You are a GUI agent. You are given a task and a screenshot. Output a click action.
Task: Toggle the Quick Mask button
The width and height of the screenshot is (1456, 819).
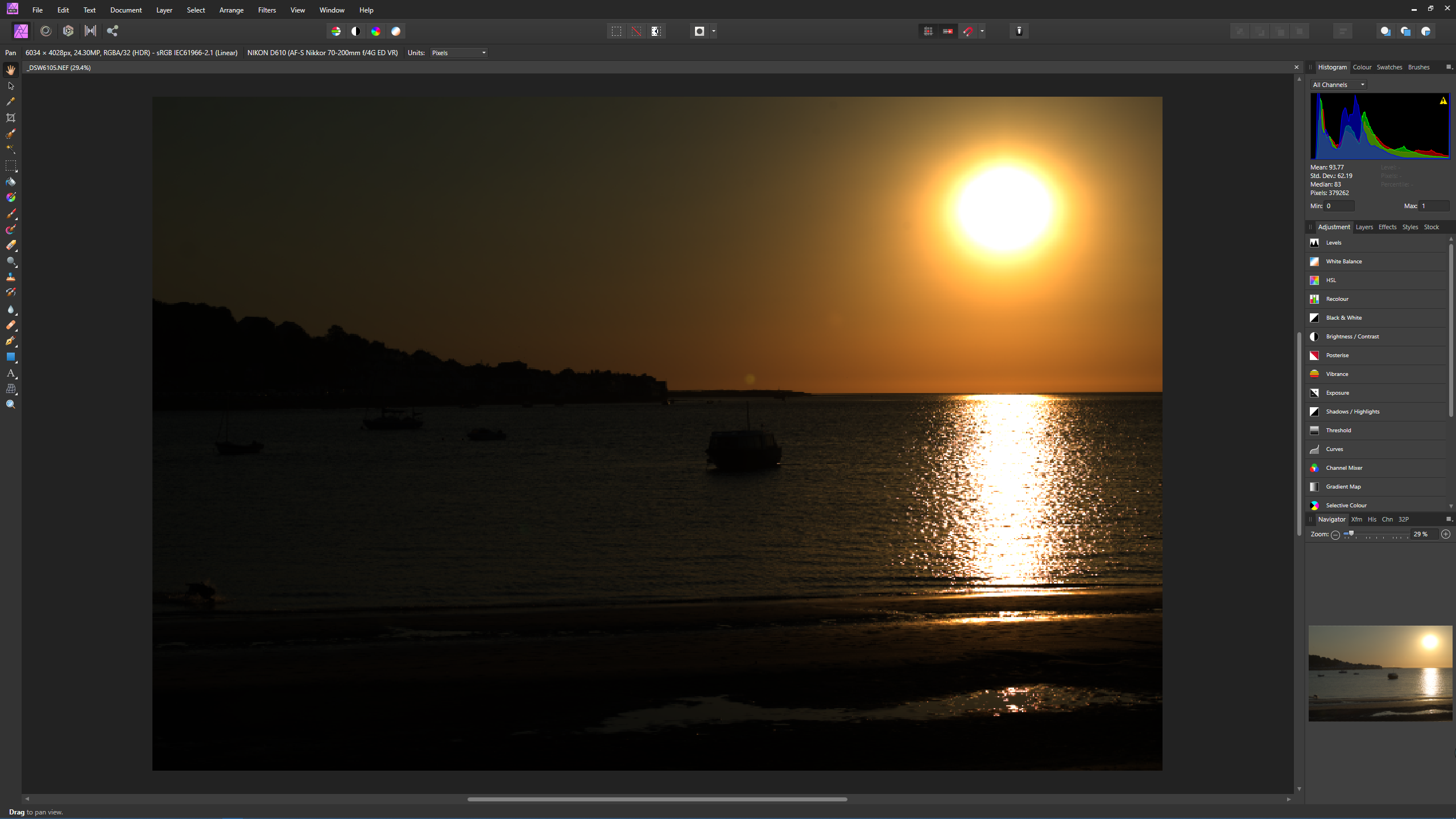coord(700,31)
